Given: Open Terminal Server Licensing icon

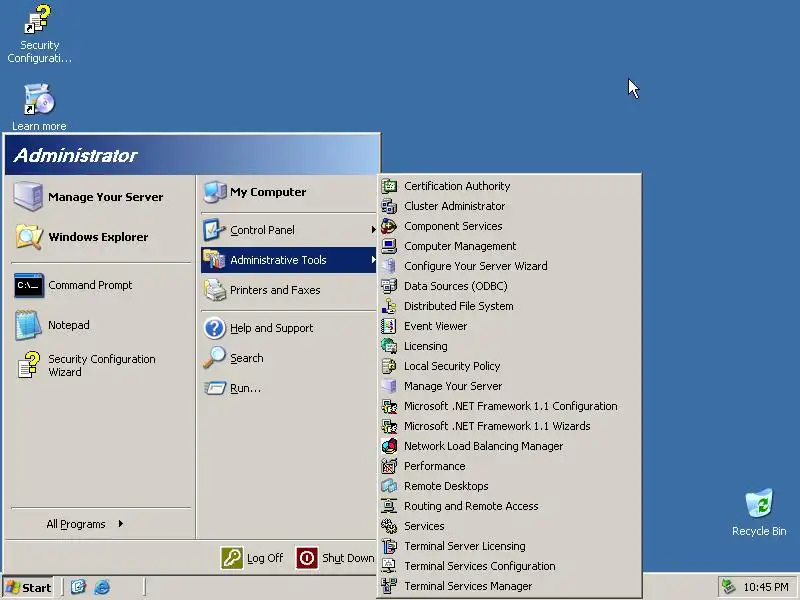Looking at the screenshot, I should [389, 546].
